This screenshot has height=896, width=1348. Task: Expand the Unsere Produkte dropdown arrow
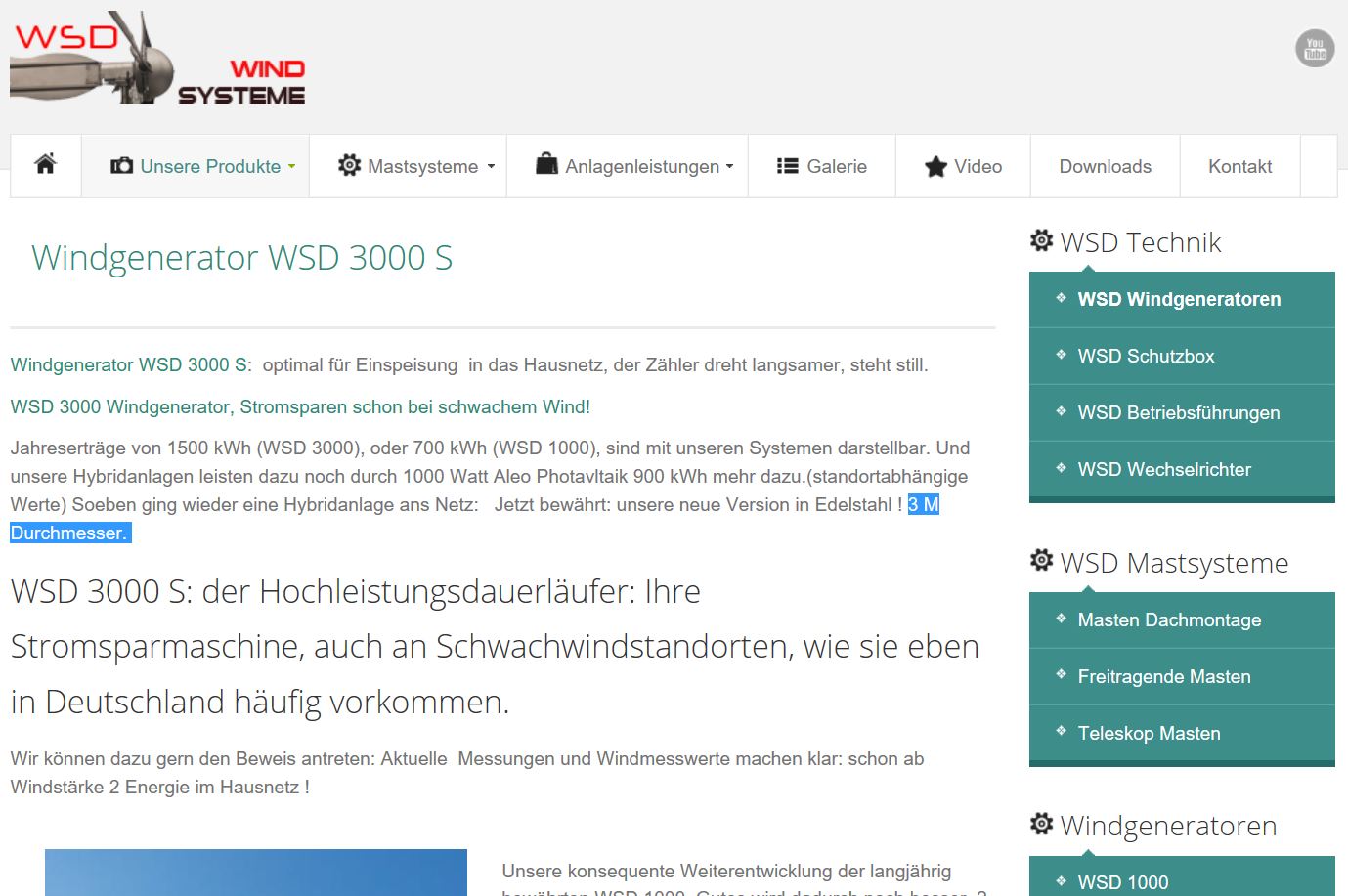[x=291, y=167]
